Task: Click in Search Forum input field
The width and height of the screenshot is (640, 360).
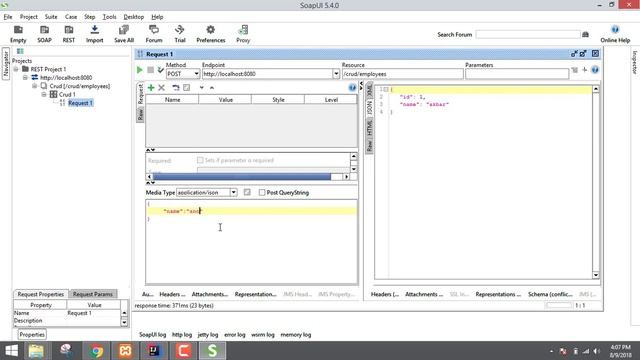Action: (528, 35)
